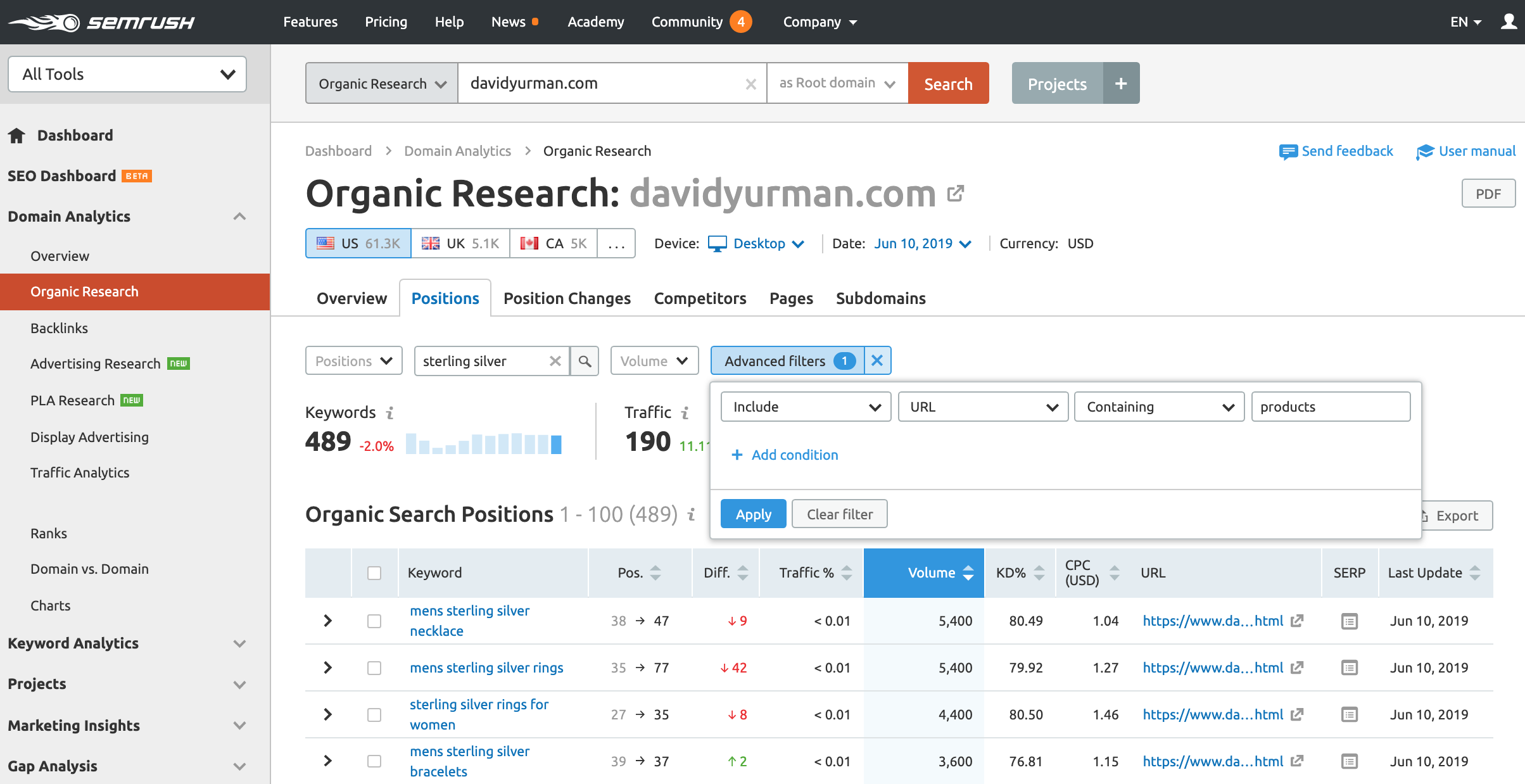Expand the mens sterling silver necklace row
1525x784 pixels.
click(327, 621)
